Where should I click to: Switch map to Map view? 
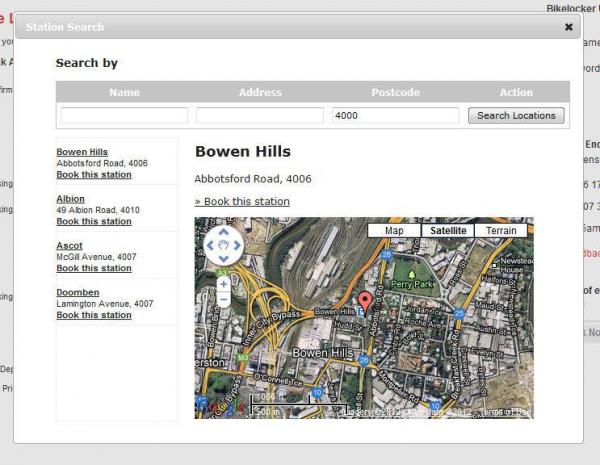(394, 231)
